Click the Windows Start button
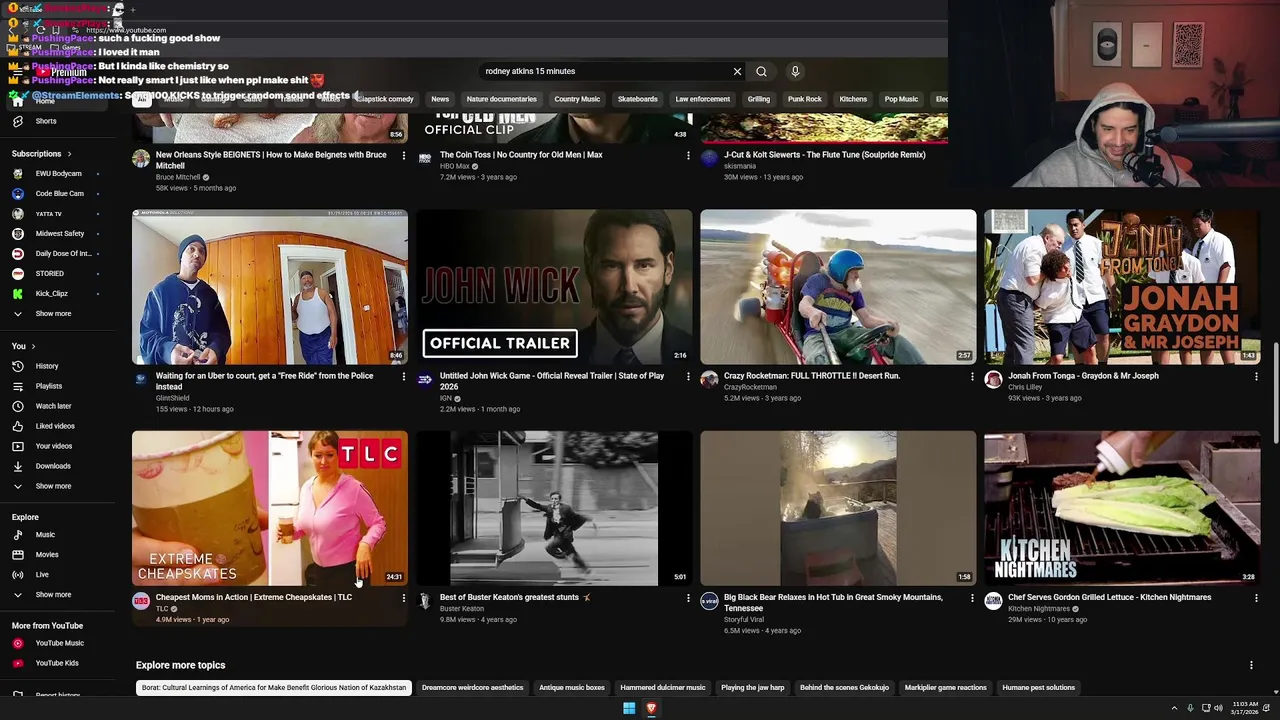1280x720 pixels. point(629,708)
